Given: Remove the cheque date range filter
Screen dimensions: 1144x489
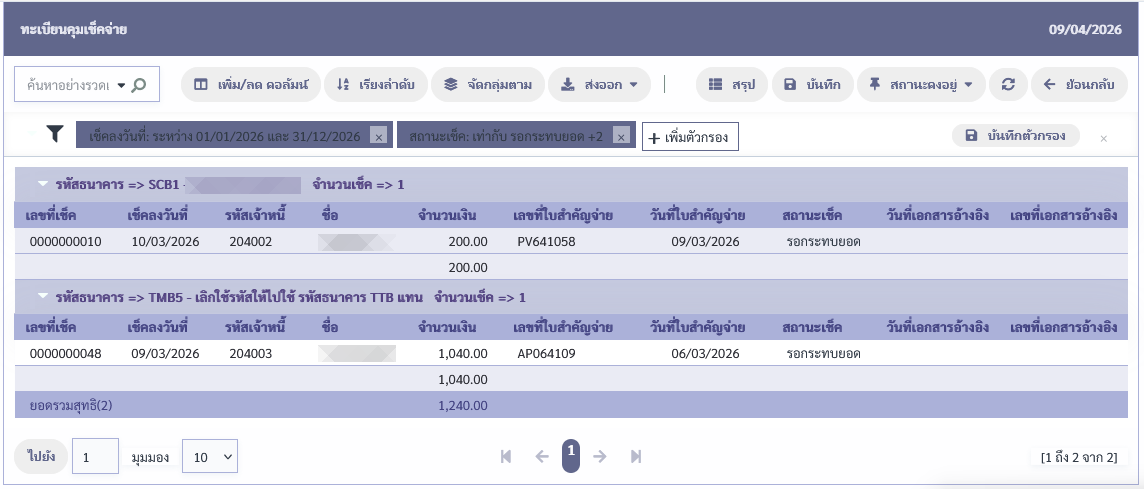Looking at the screenshot, I should [378, 137].
